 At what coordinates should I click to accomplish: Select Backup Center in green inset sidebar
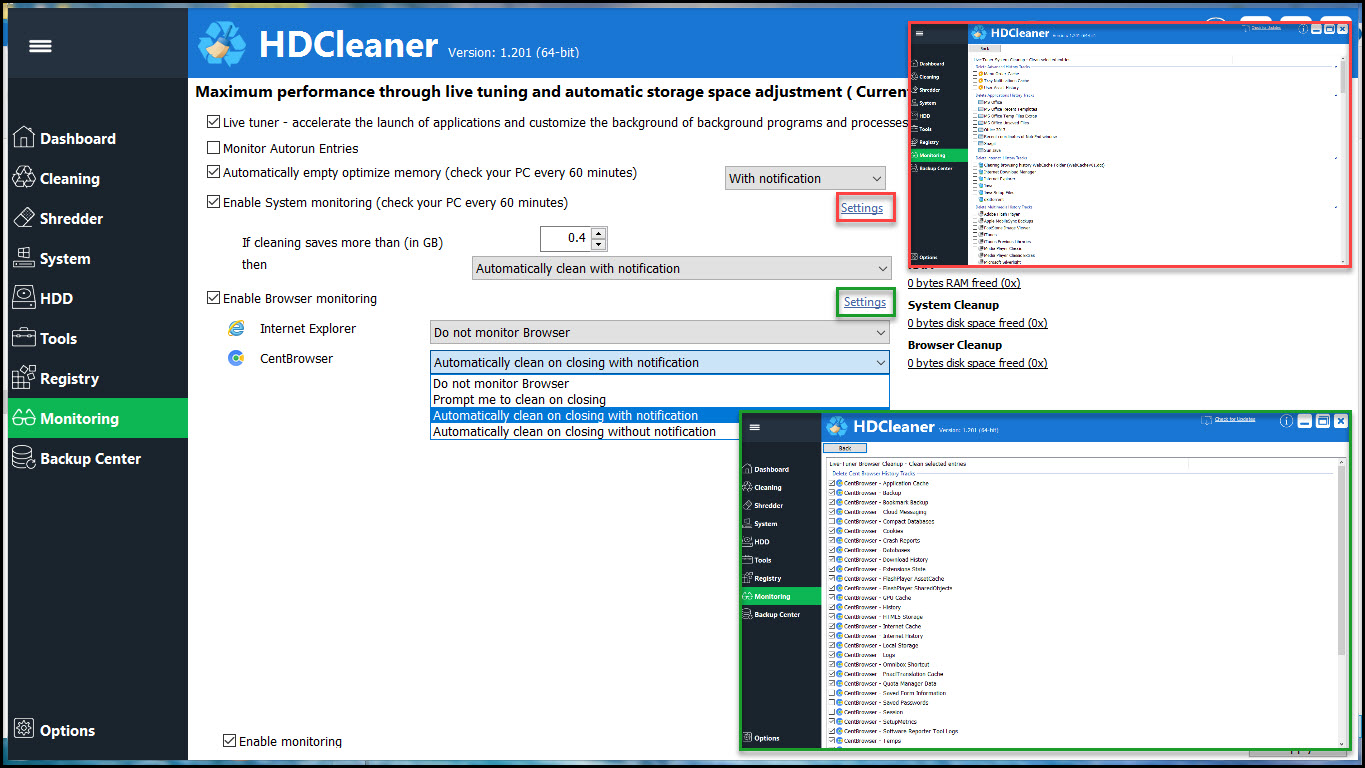777,614
